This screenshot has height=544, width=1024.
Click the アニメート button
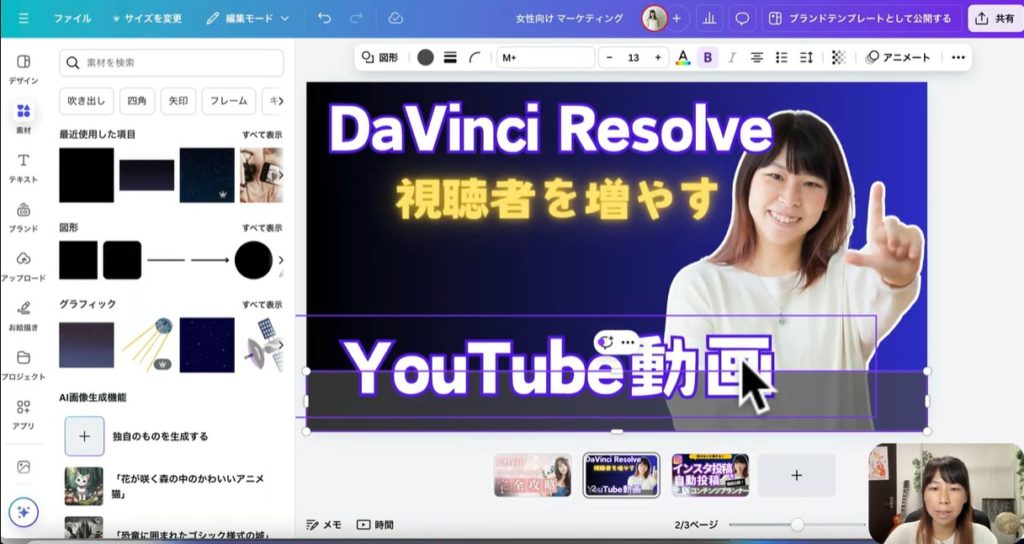[899, 58]
